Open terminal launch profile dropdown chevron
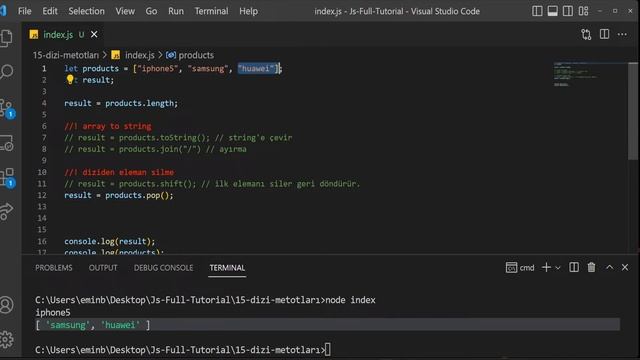Viewport: 640px width, 360px height. pos(558,268)
